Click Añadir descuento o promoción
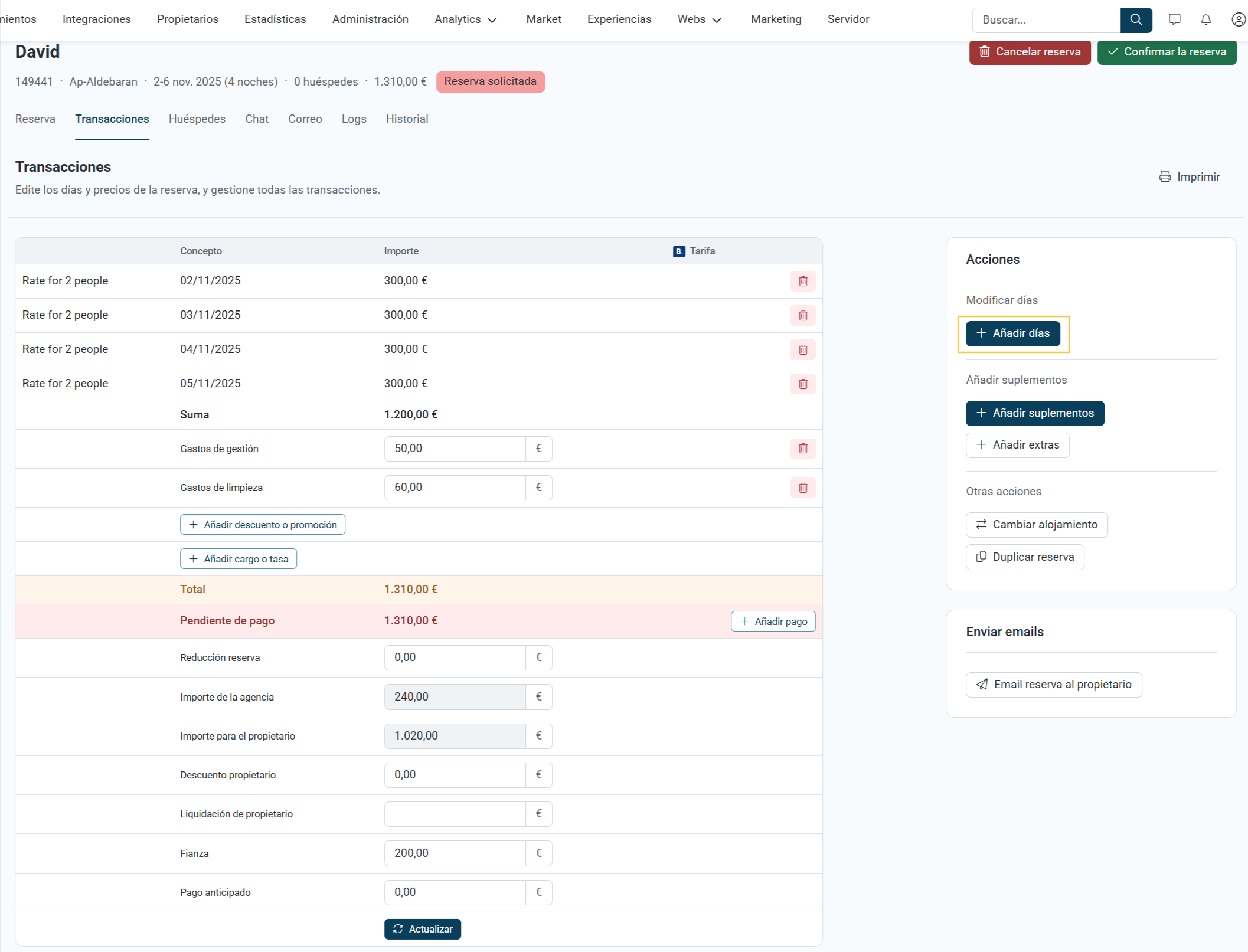 coord(263,525)
